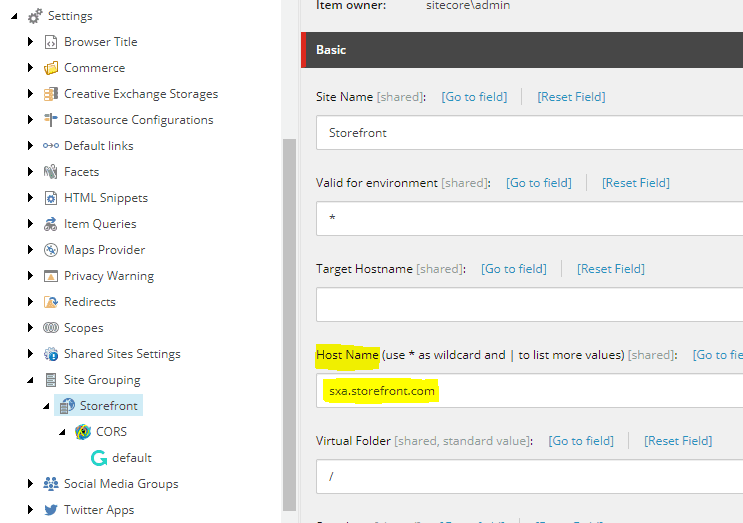Click the Browser Title item icon
Viewport: 743px width, 523px height.
(x=51, y=42)
